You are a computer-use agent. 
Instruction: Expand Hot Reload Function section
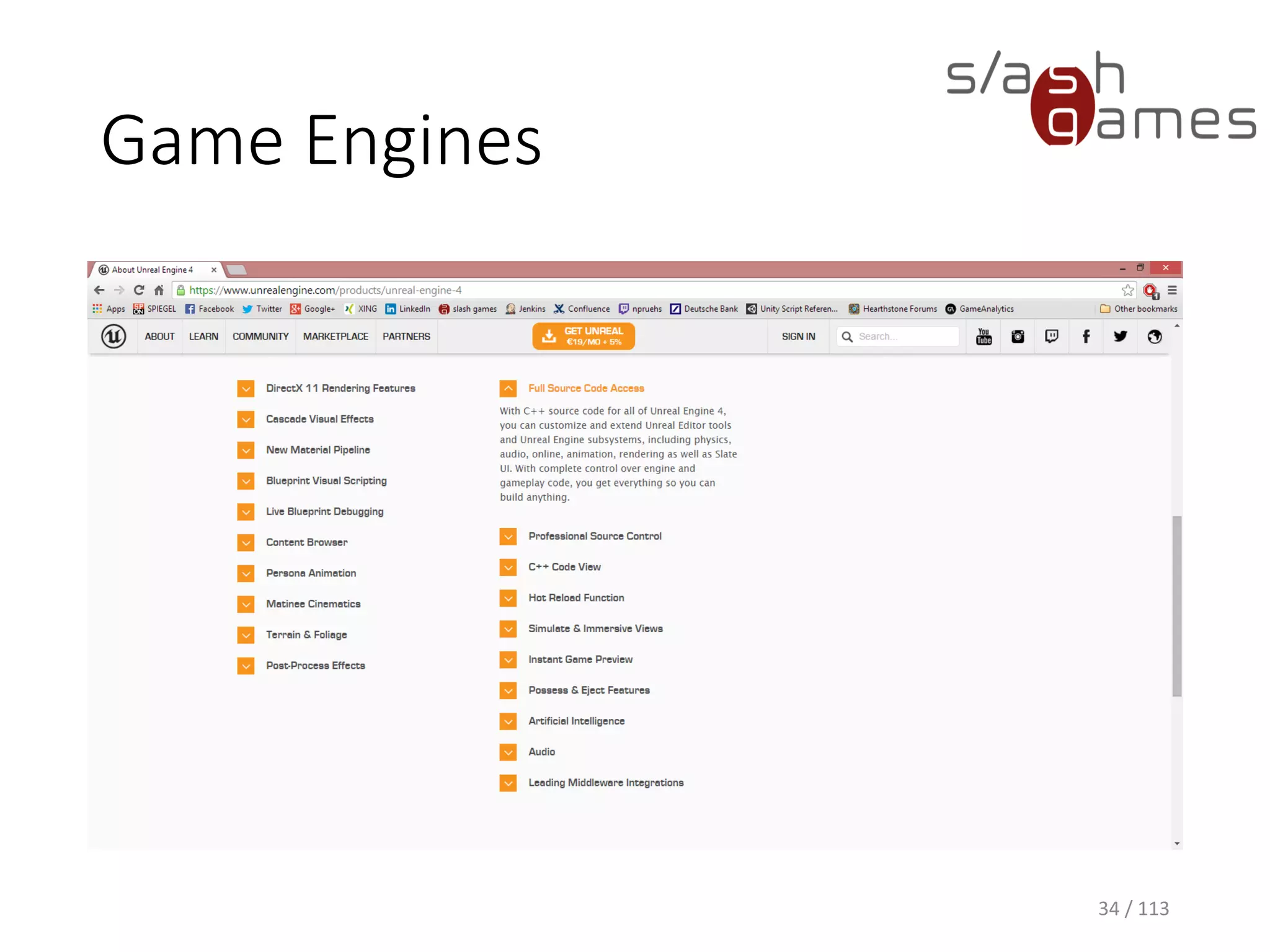[x=508, y=598]
